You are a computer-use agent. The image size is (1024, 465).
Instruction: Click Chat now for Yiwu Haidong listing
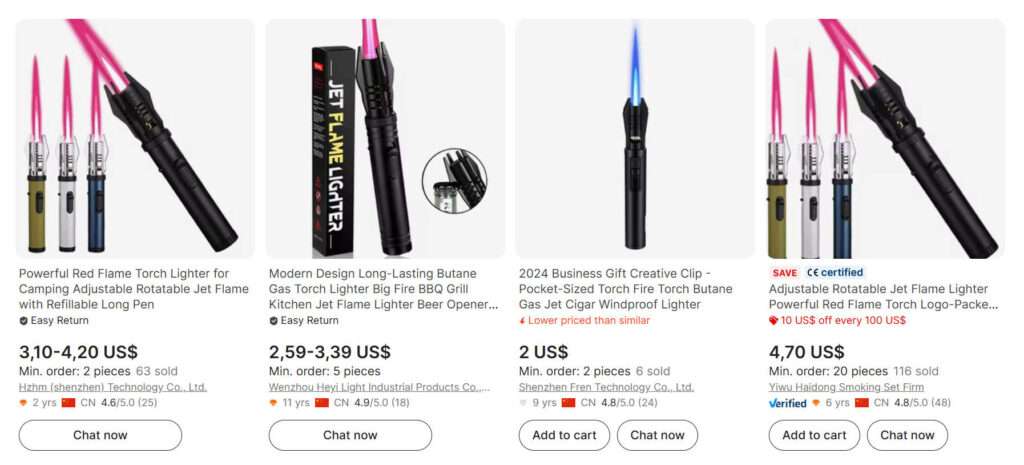[907, 435]
